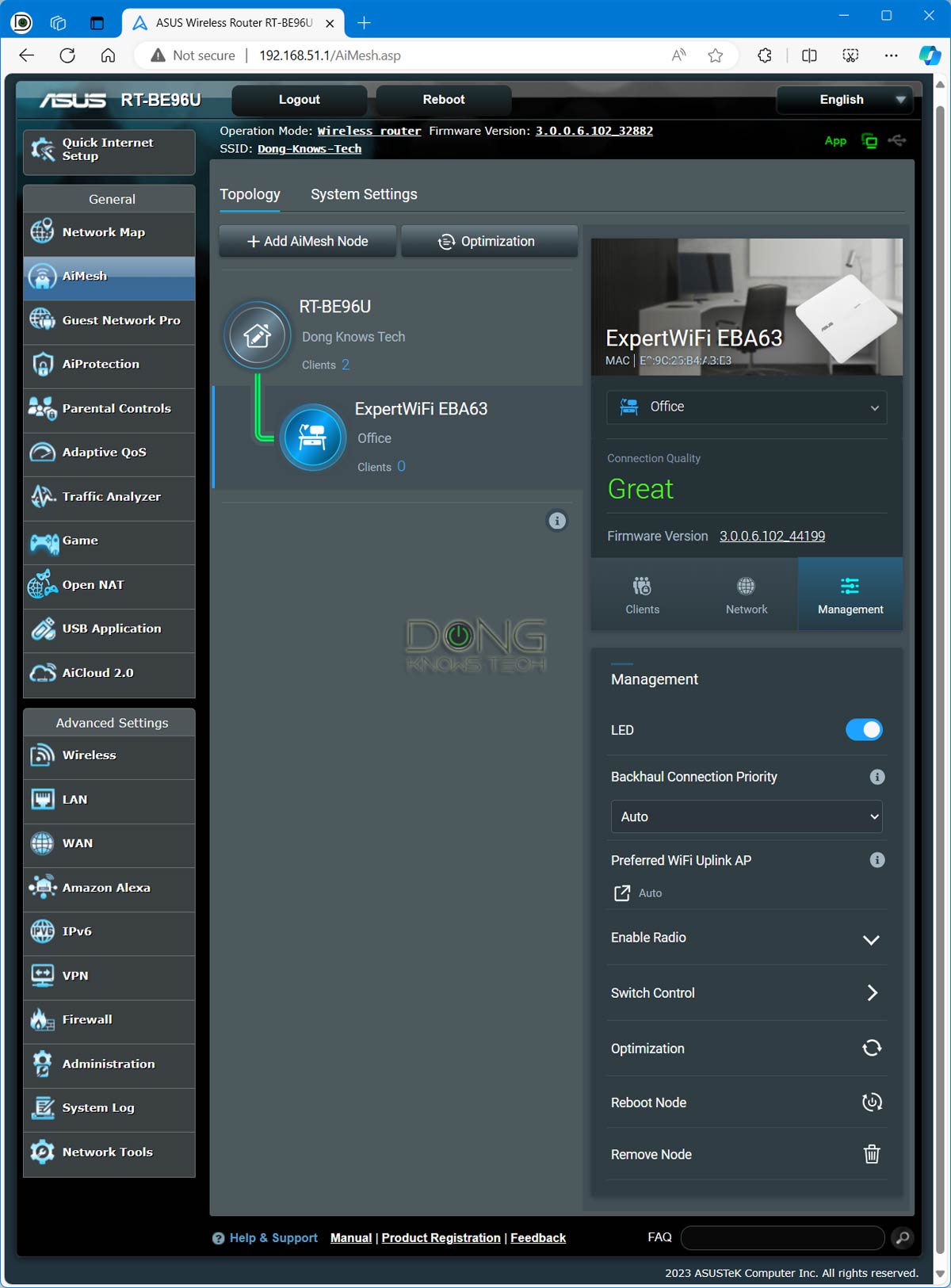Switch to Topology tab

pos(250,194)
